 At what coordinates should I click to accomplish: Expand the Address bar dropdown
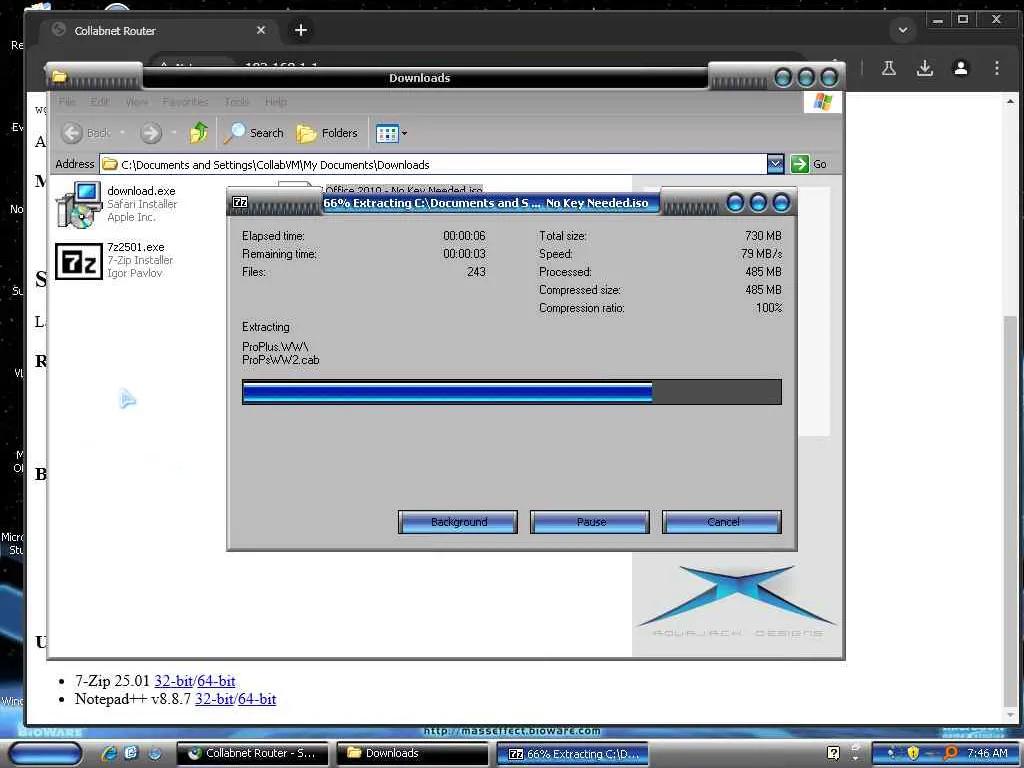[775, 164]
